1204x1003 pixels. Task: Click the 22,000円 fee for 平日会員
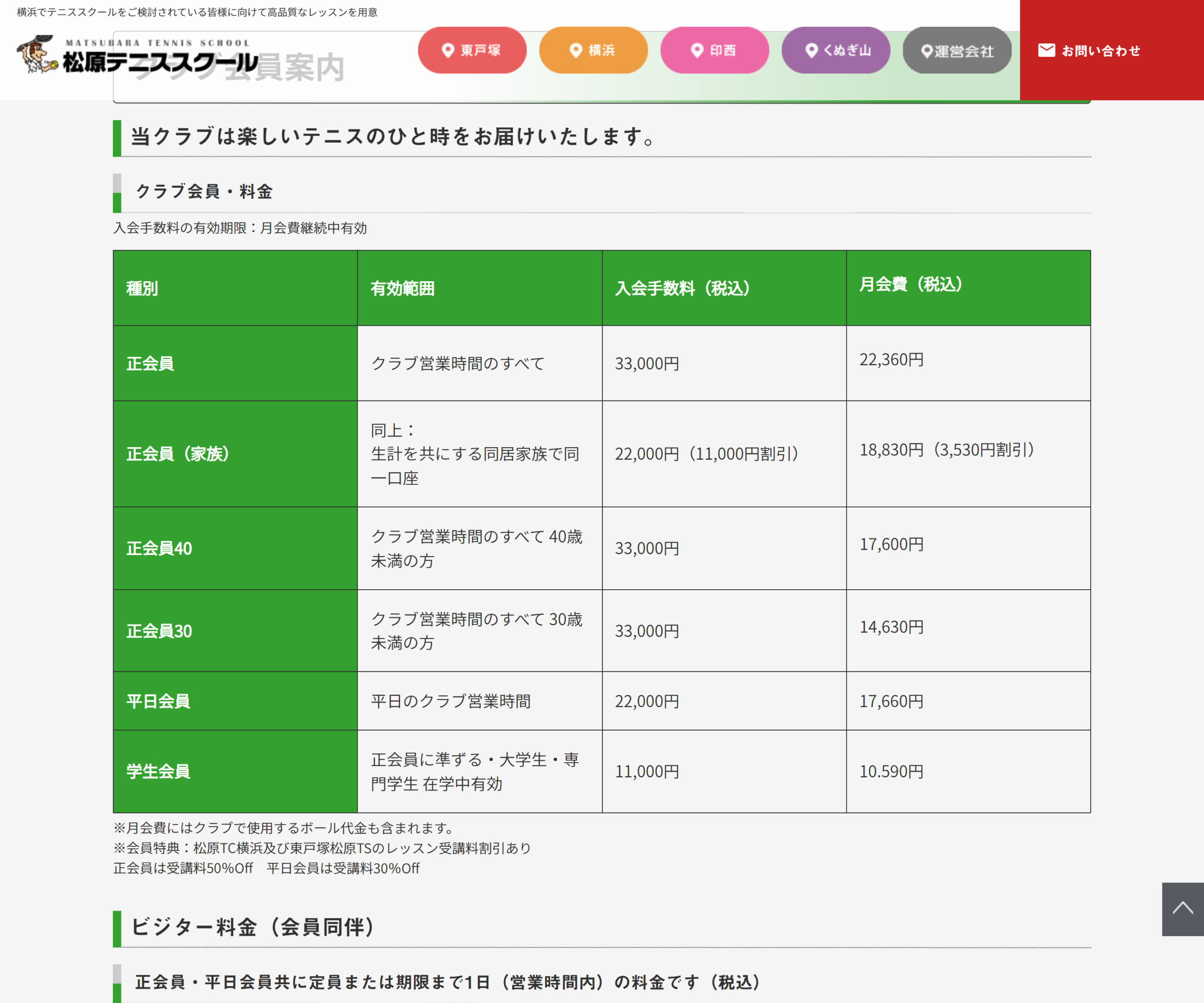tap(724, 701)
